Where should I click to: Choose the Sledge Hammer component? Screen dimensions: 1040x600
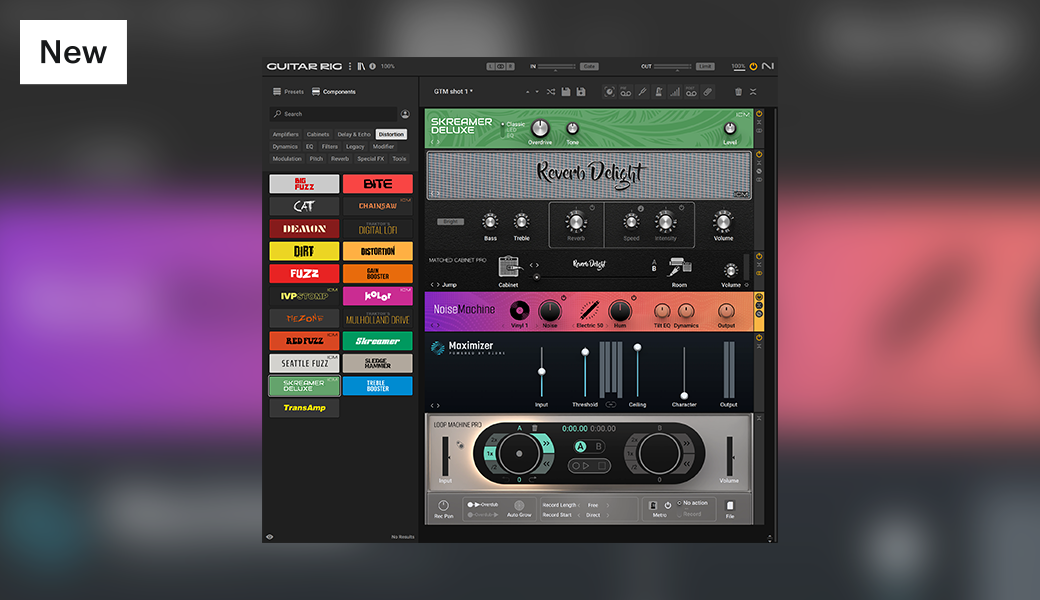point(377,363)
